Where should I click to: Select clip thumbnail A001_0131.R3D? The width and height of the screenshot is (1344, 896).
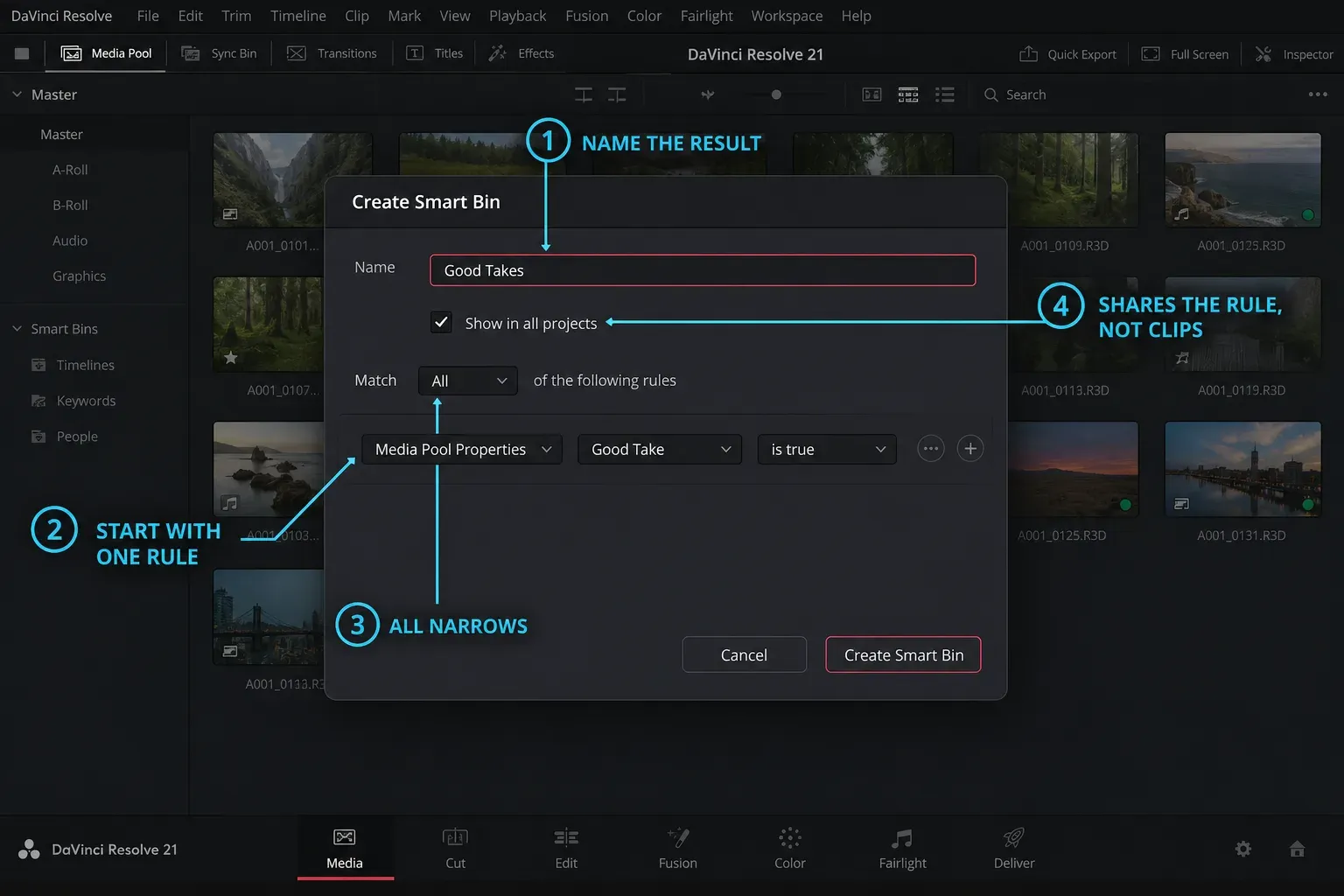point(1242,469)
